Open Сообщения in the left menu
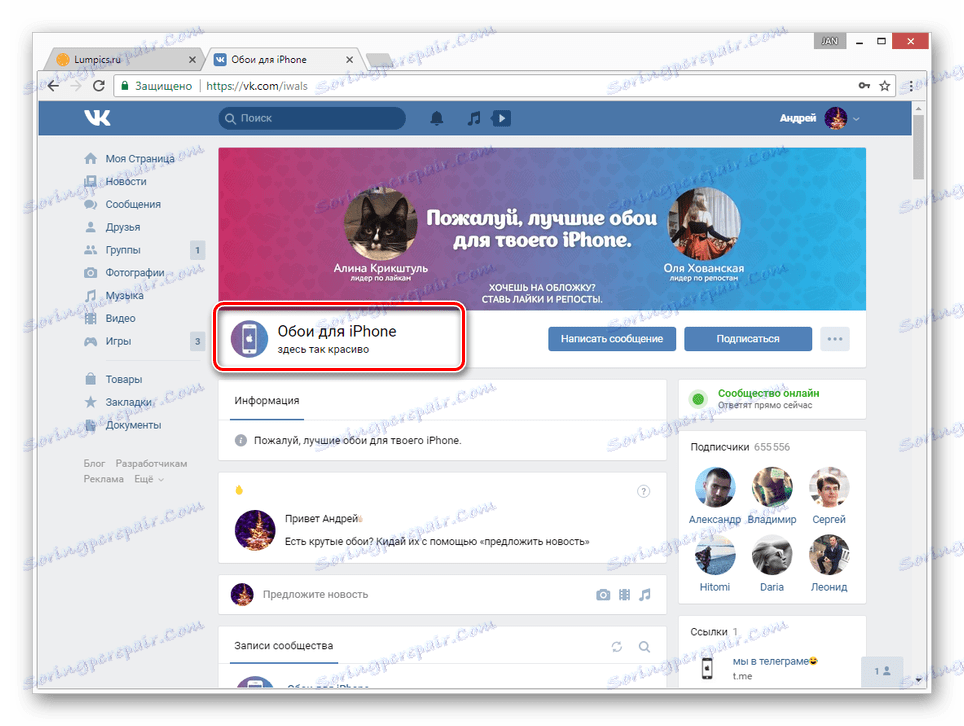The width and height of the screenshot is (964, 726). (x=133, y=204)
